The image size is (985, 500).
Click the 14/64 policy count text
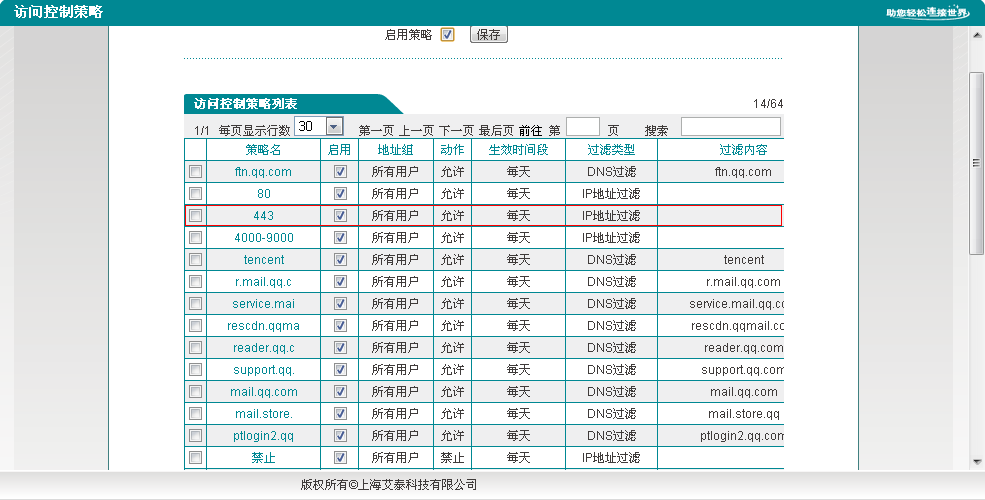[768, 104]
